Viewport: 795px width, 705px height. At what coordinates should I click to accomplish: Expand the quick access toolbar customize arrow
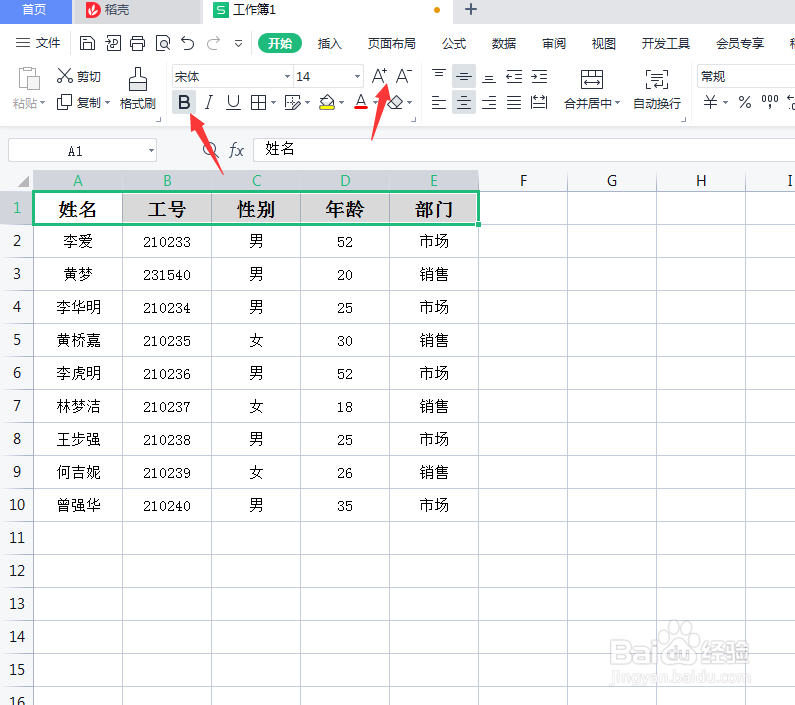tap(238, 44)
